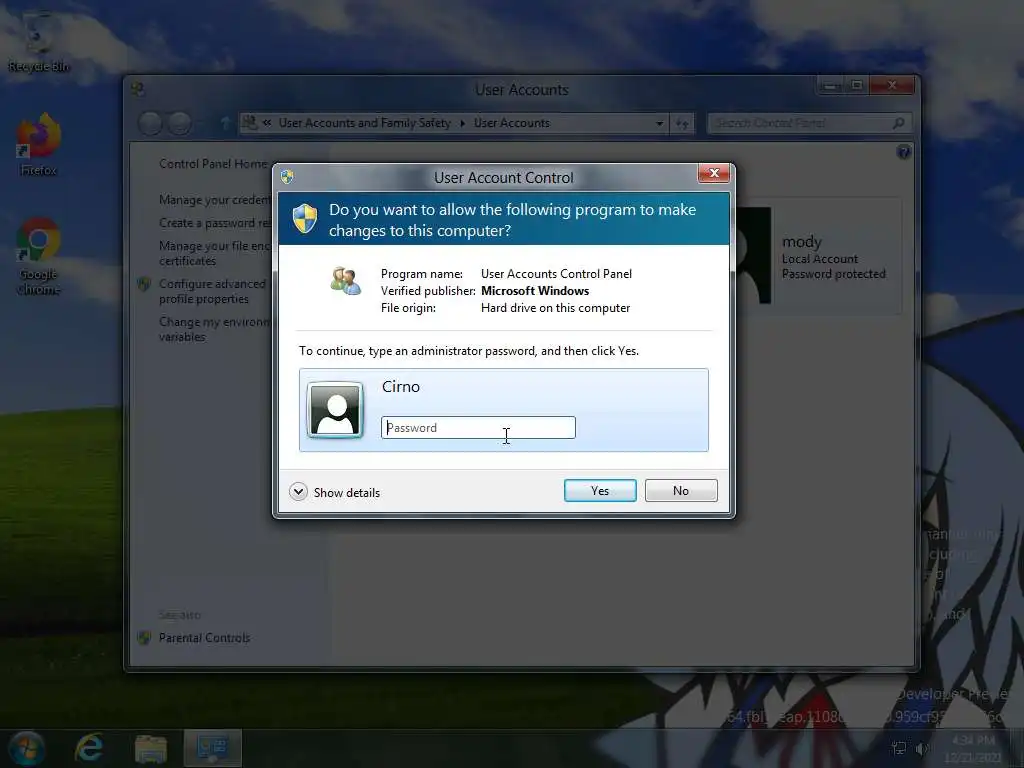Screen dimensions: 1024x768
Task: Click Back button in User Accounts window
Action: click(150, 123)
